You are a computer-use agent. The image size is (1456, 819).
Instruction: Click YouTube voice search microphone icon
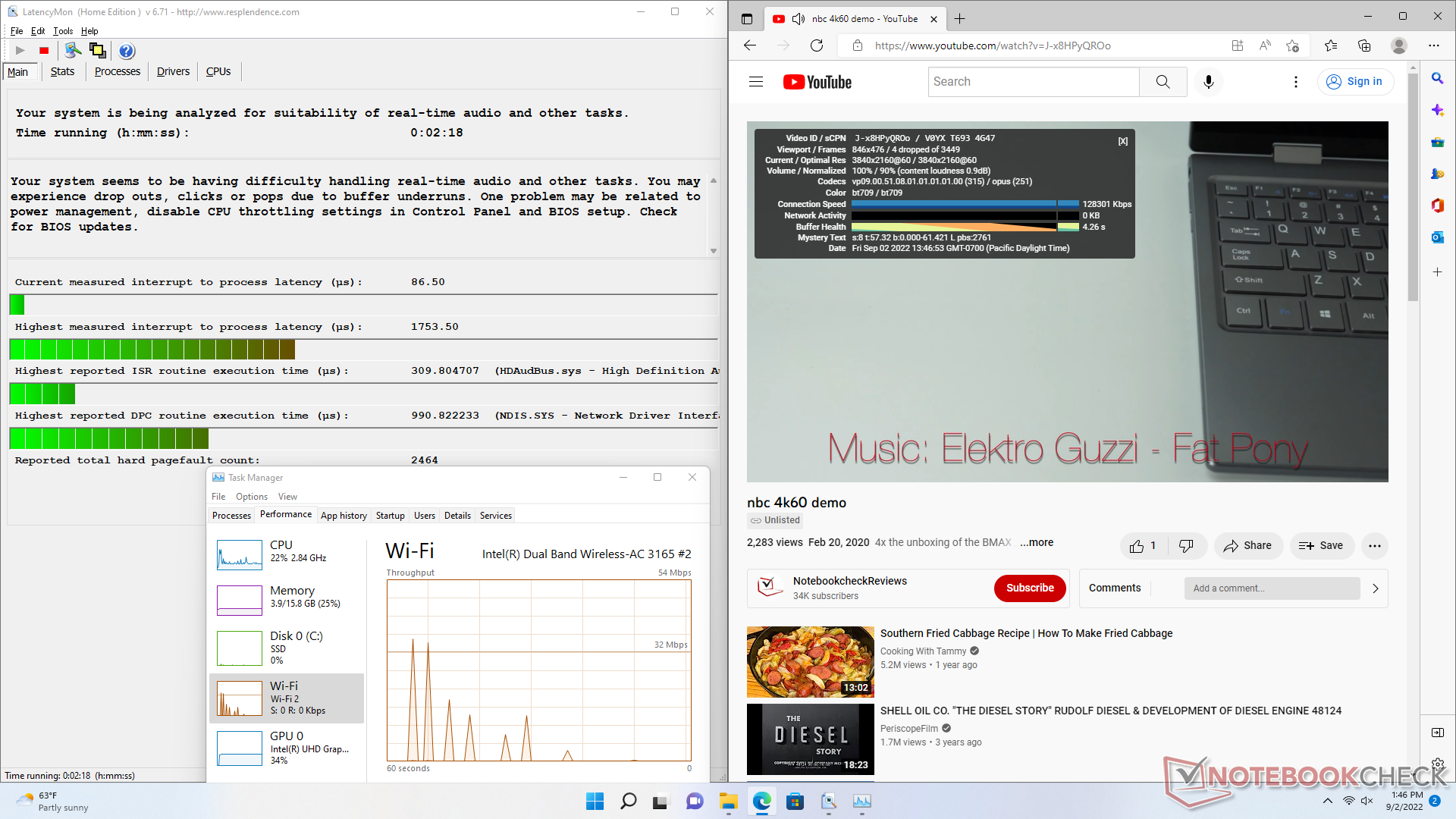pos(1208,81)
